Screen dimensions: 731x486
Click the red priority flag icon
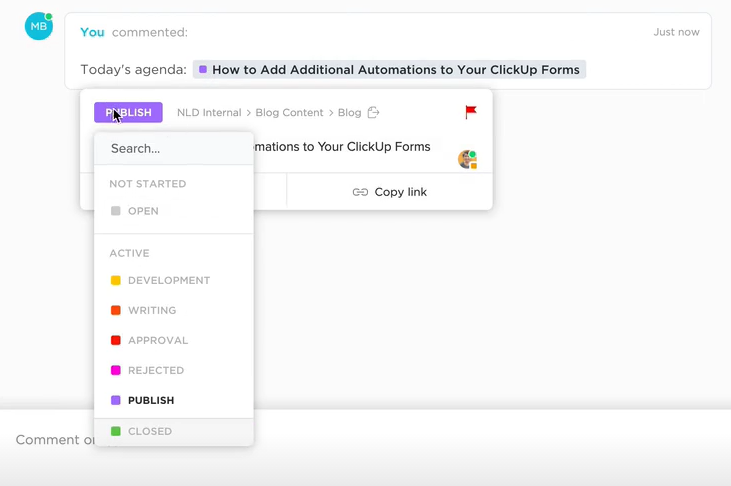[471, 112]
